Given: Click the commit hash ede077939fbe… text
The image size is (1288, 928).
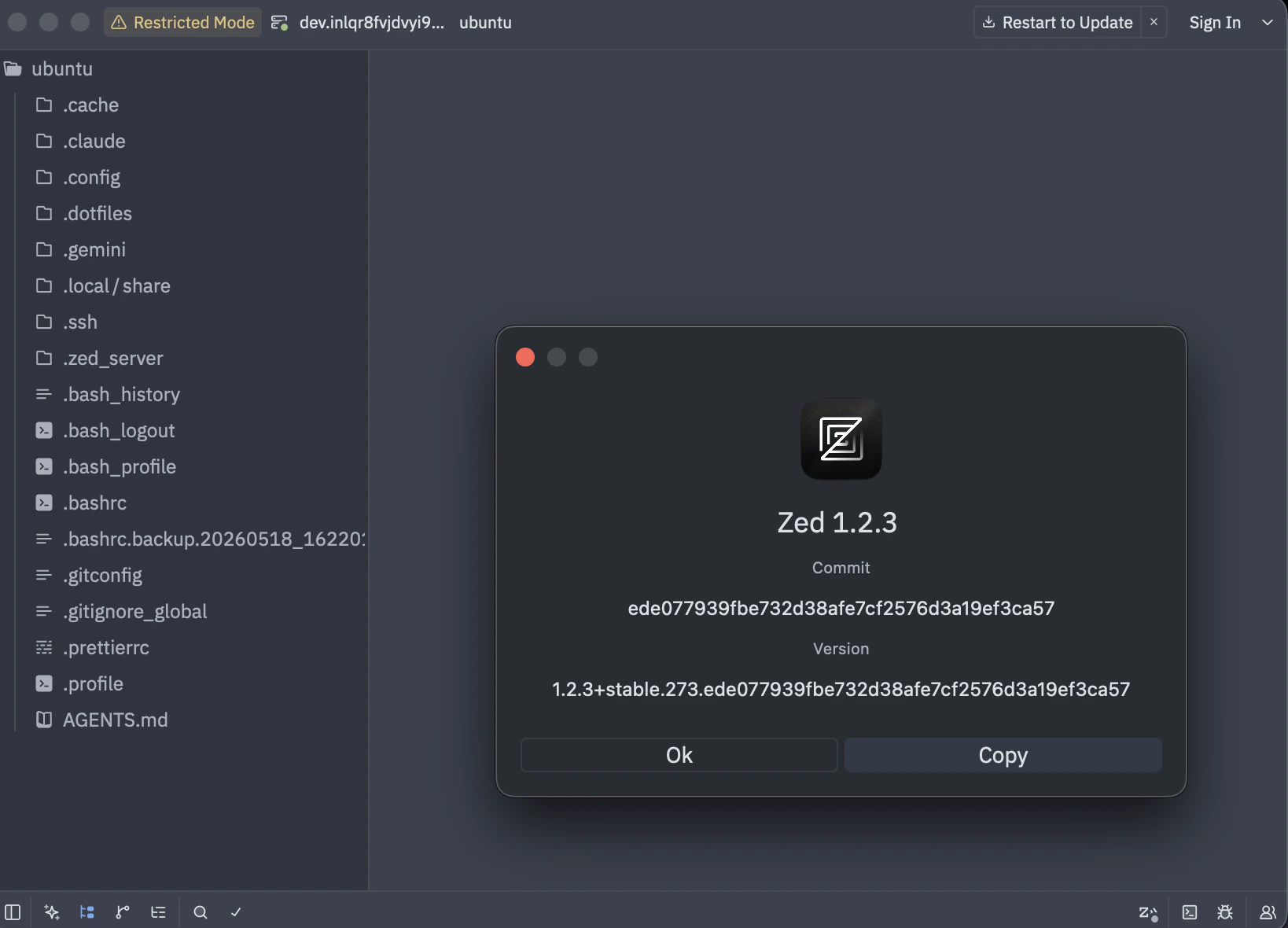Looking at the screenshot, I should (x=841, y=608).
